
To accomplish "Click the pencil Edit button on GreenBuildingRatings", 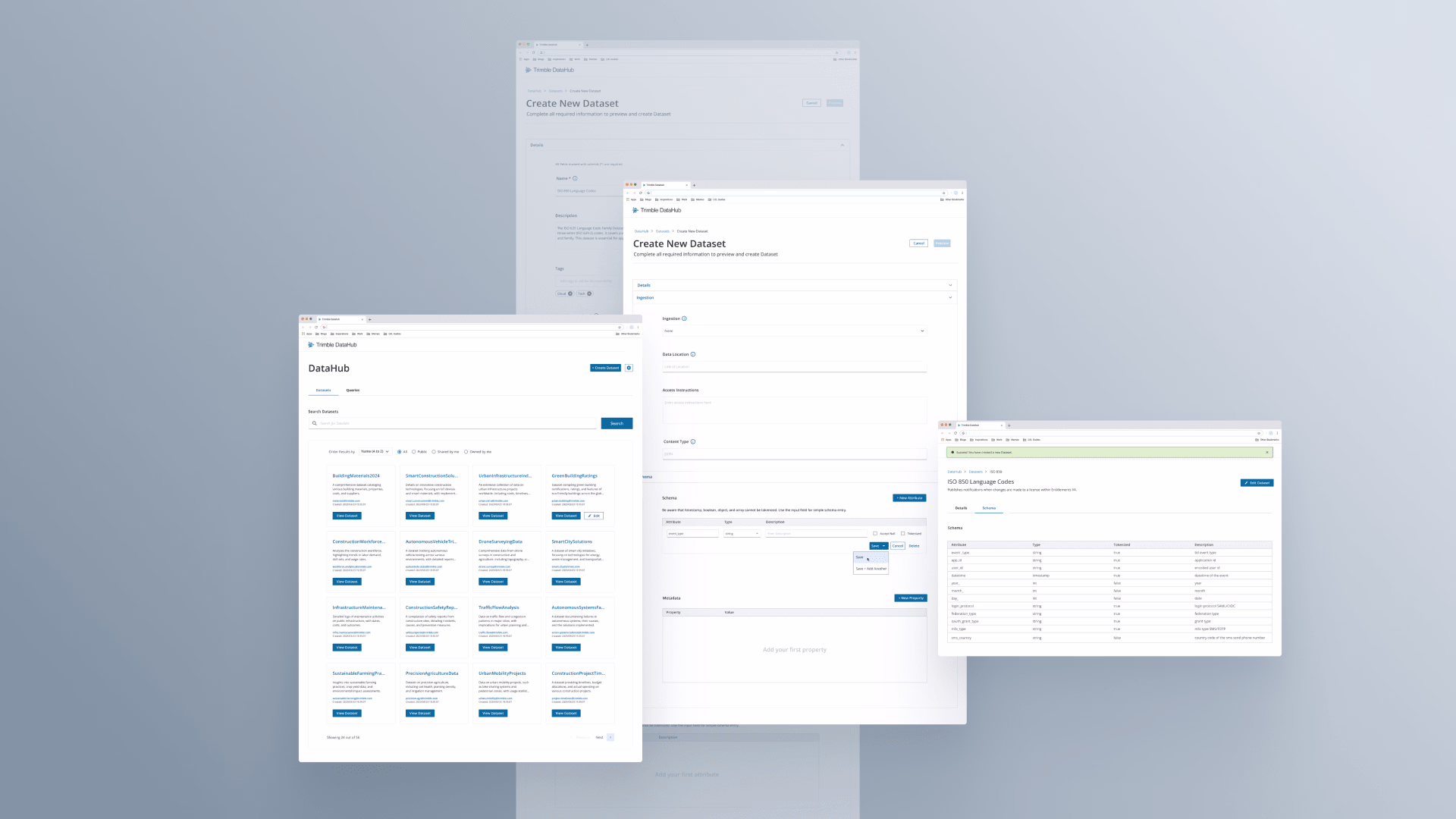I will [x=594, y=516].
